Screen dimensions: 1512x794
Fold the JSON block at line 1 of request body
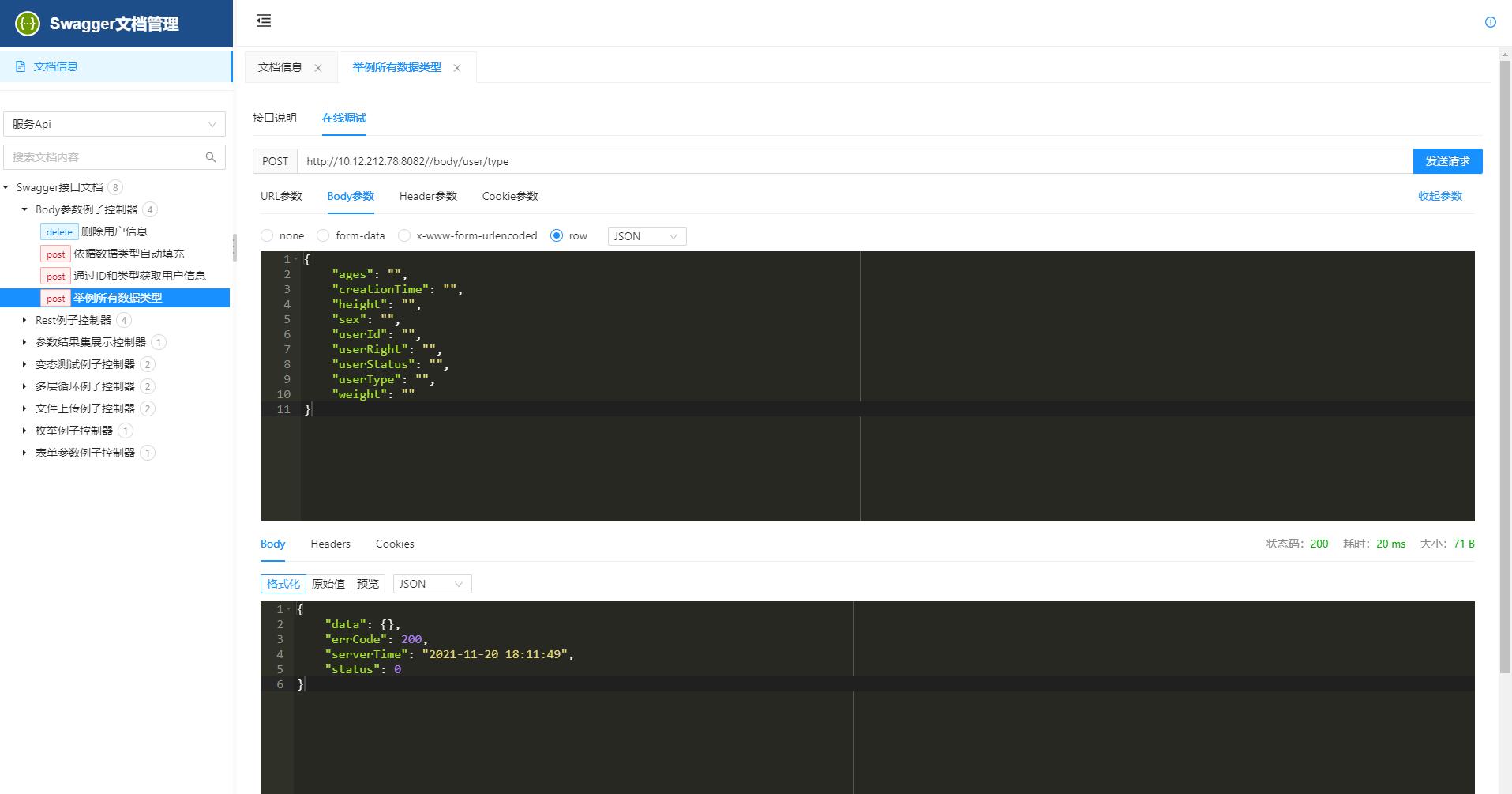tap(296, 259)
